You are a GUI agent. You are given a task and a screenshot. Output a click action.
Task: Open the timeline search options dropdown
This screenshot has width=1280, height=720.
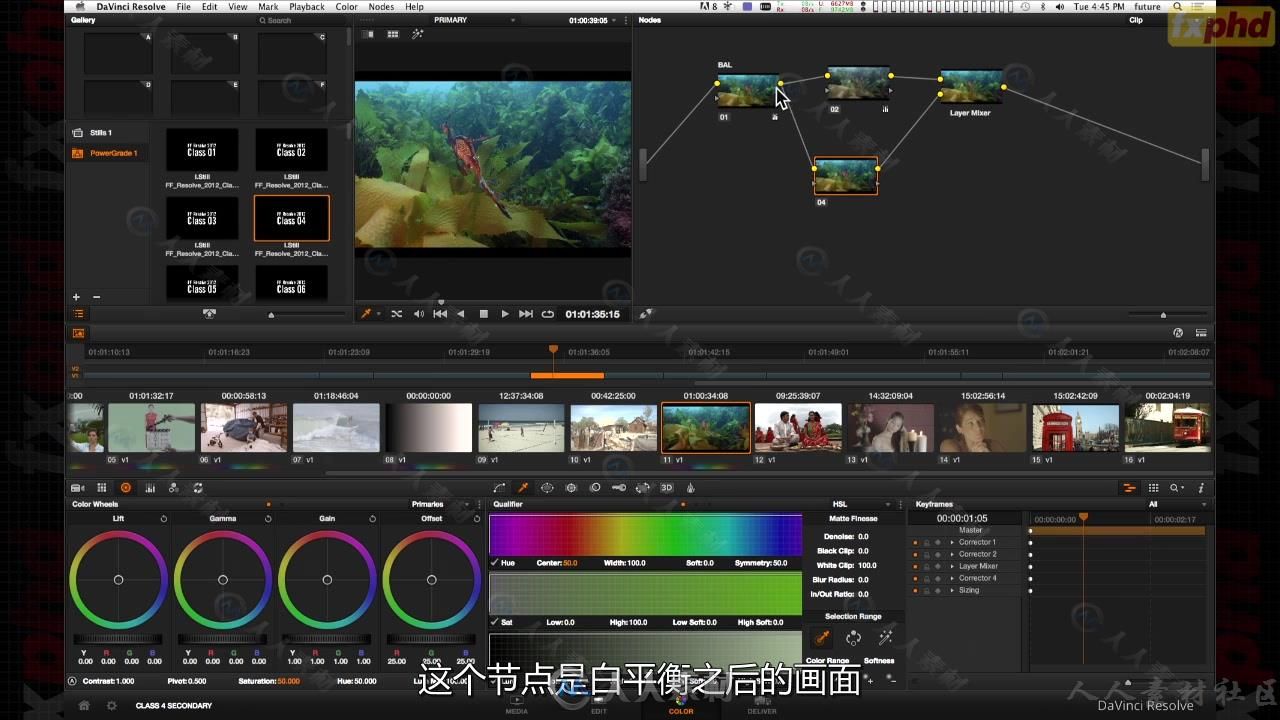(1178, 488)
